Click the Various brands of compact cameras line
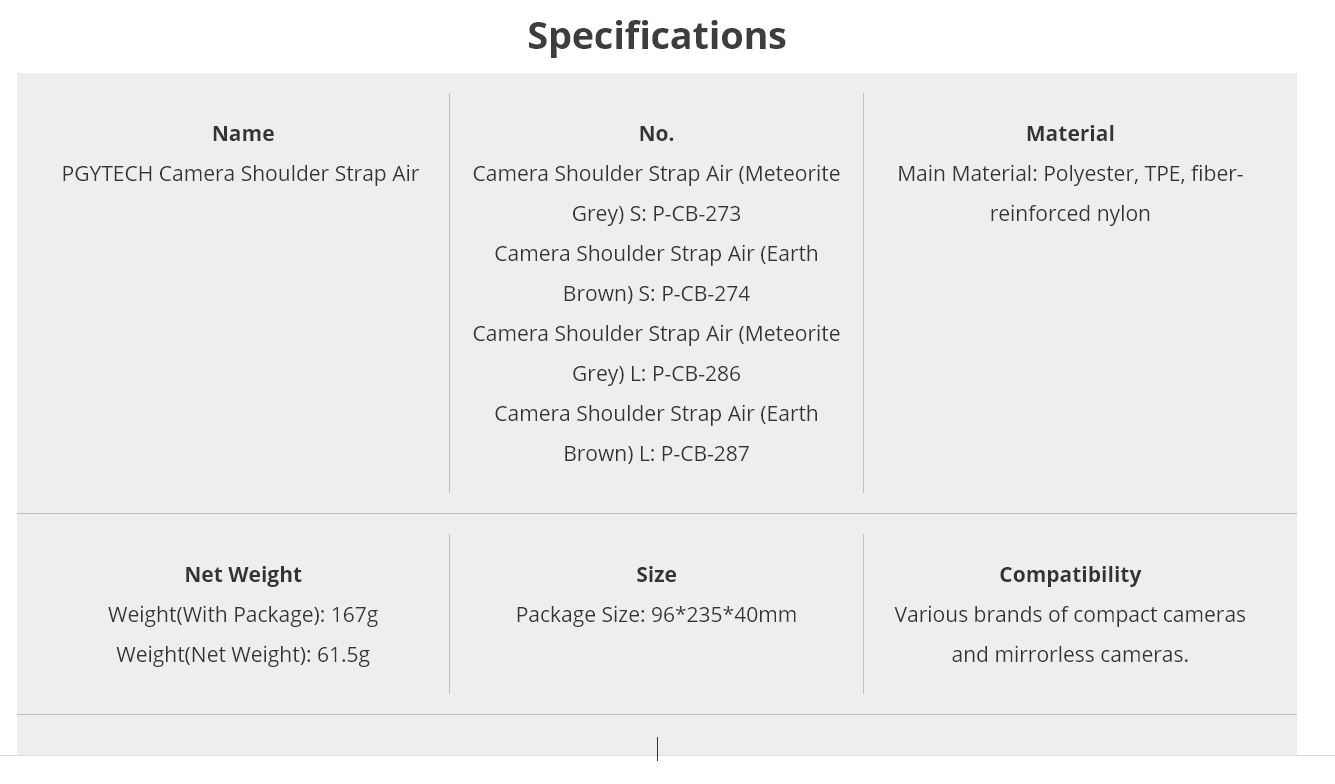 pyautogui.click(x=1070, y=614)
